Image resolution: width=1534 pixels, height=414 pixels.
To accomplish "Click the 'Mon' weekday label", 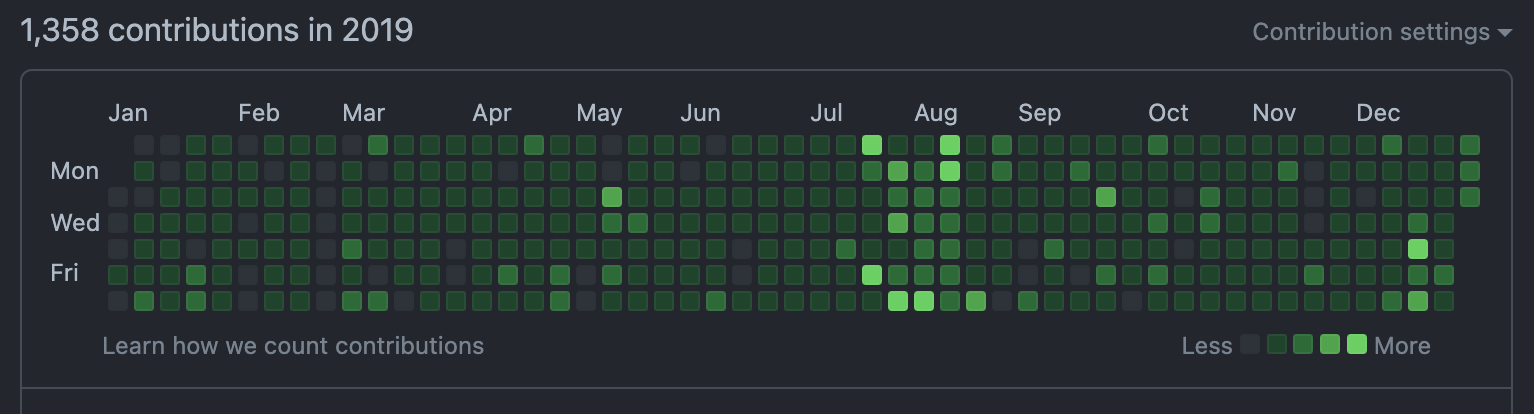I will (75, 171).
